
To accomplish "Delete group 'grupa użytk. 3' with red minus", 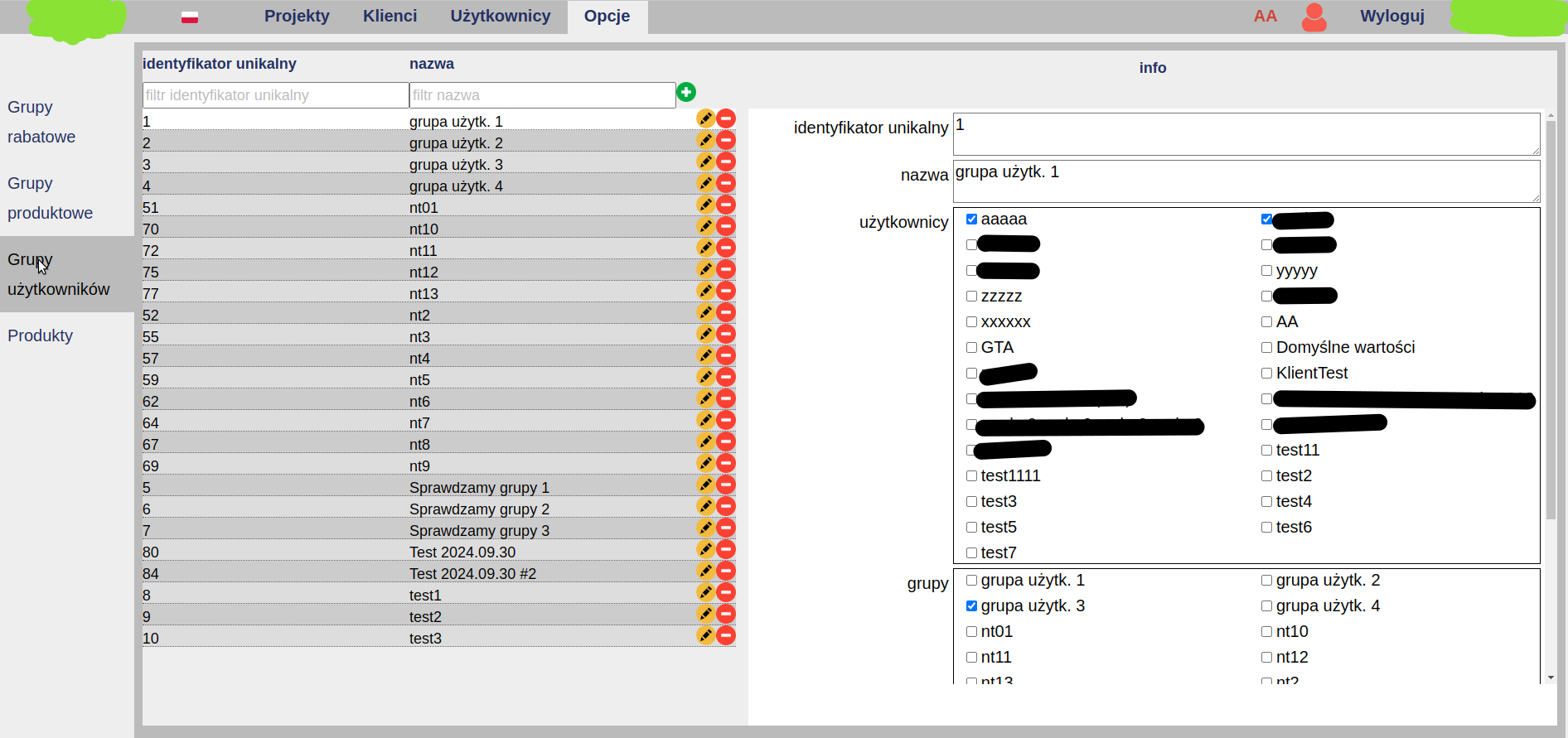I will click(x=726, y=162).
